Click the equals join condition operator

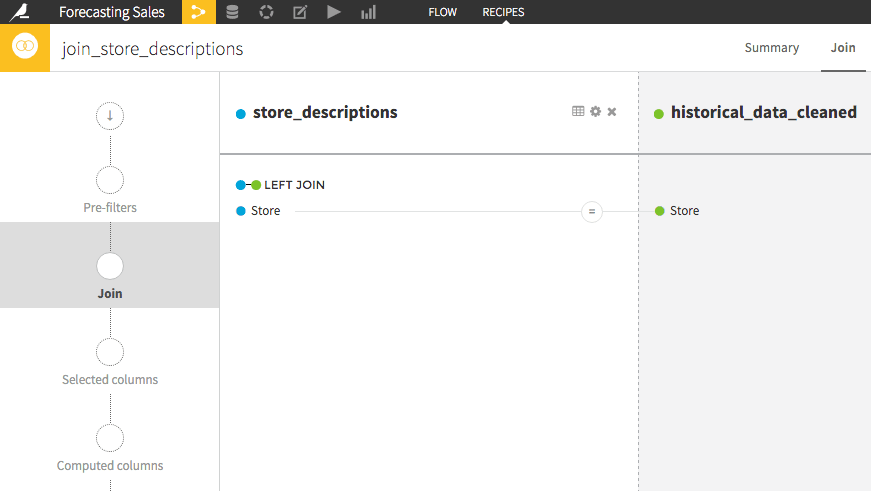(x=592, y=212)
